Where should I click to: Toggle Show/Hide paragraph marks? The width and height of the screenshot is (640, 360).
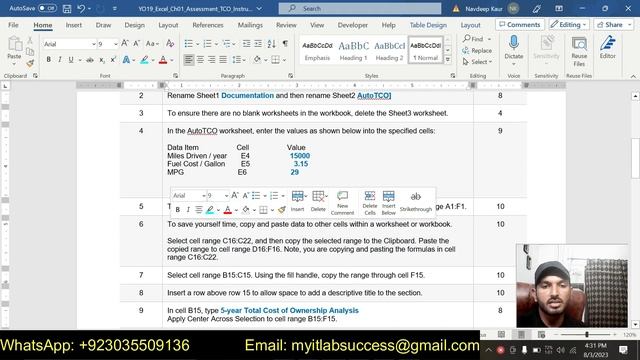click(285, 44)
